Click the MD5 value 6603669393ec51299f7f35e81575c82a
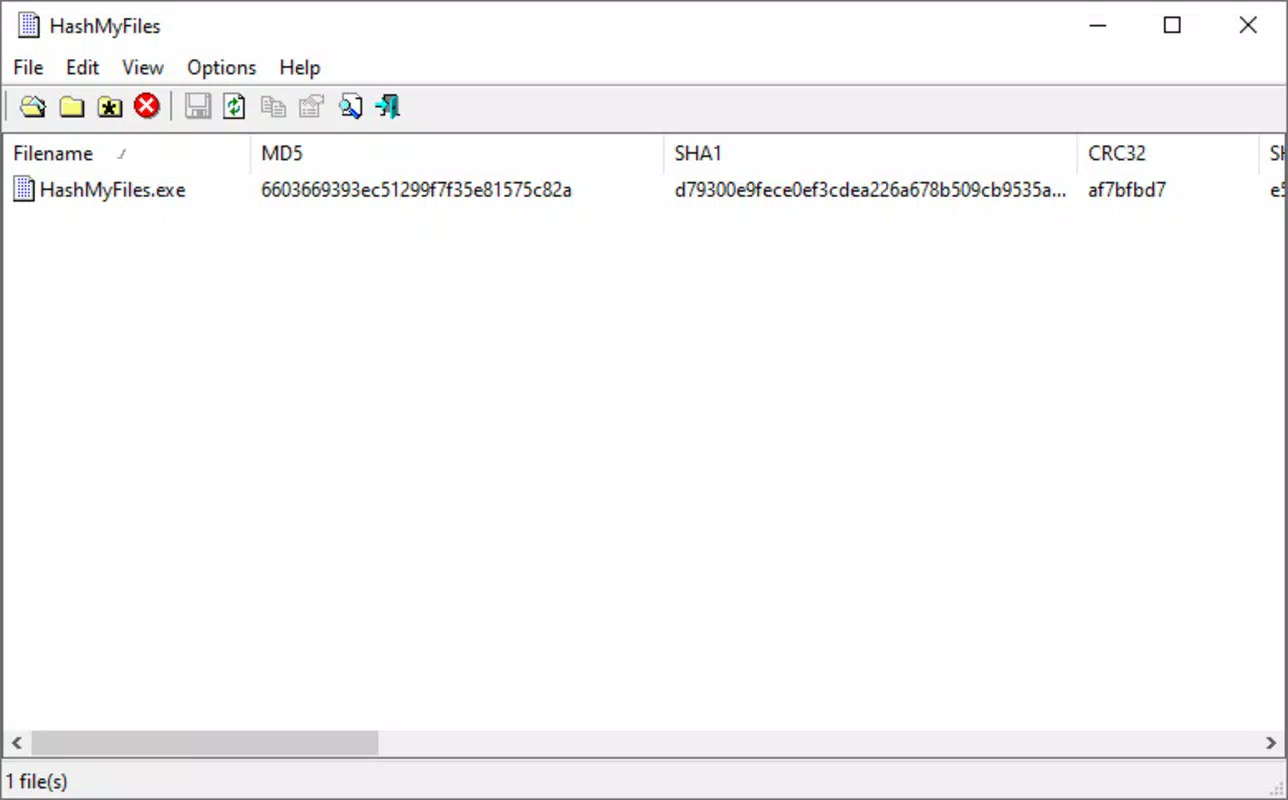The height and width of the screenshot is (800, 1288). pos(416,189)
